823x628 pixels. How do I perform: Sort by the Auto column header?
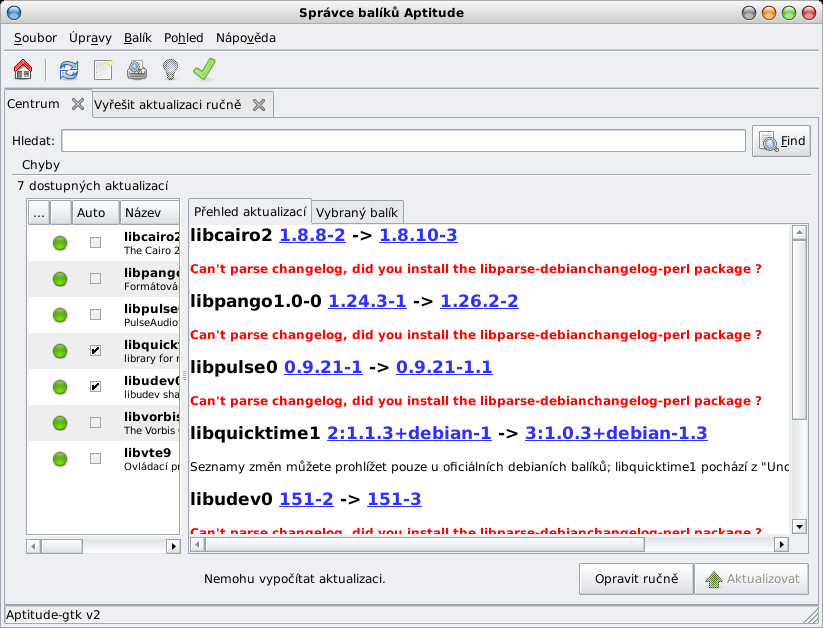click(x=96, y=213)
